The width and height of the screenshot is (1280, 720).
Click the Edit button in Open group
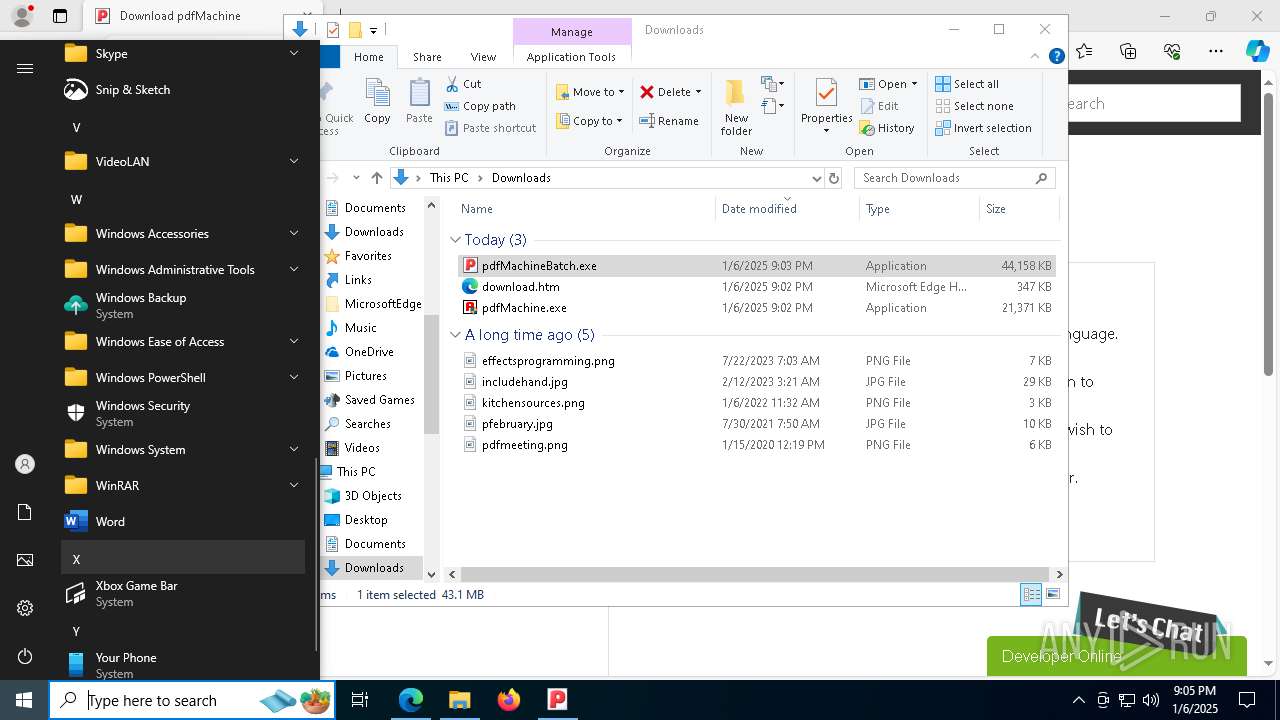click(x=879, y=106)
